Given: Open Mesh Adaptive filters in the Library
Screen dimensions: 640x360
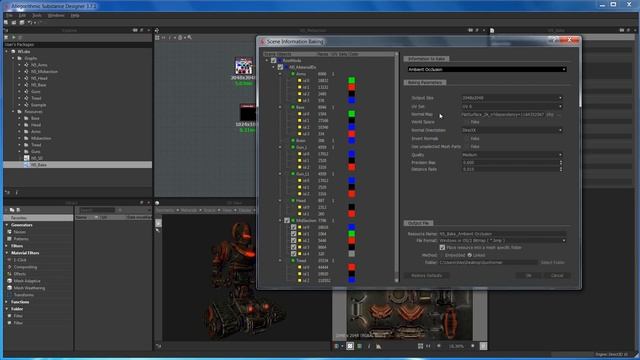Looking at the screenshot, I should (x=27, y=281).
